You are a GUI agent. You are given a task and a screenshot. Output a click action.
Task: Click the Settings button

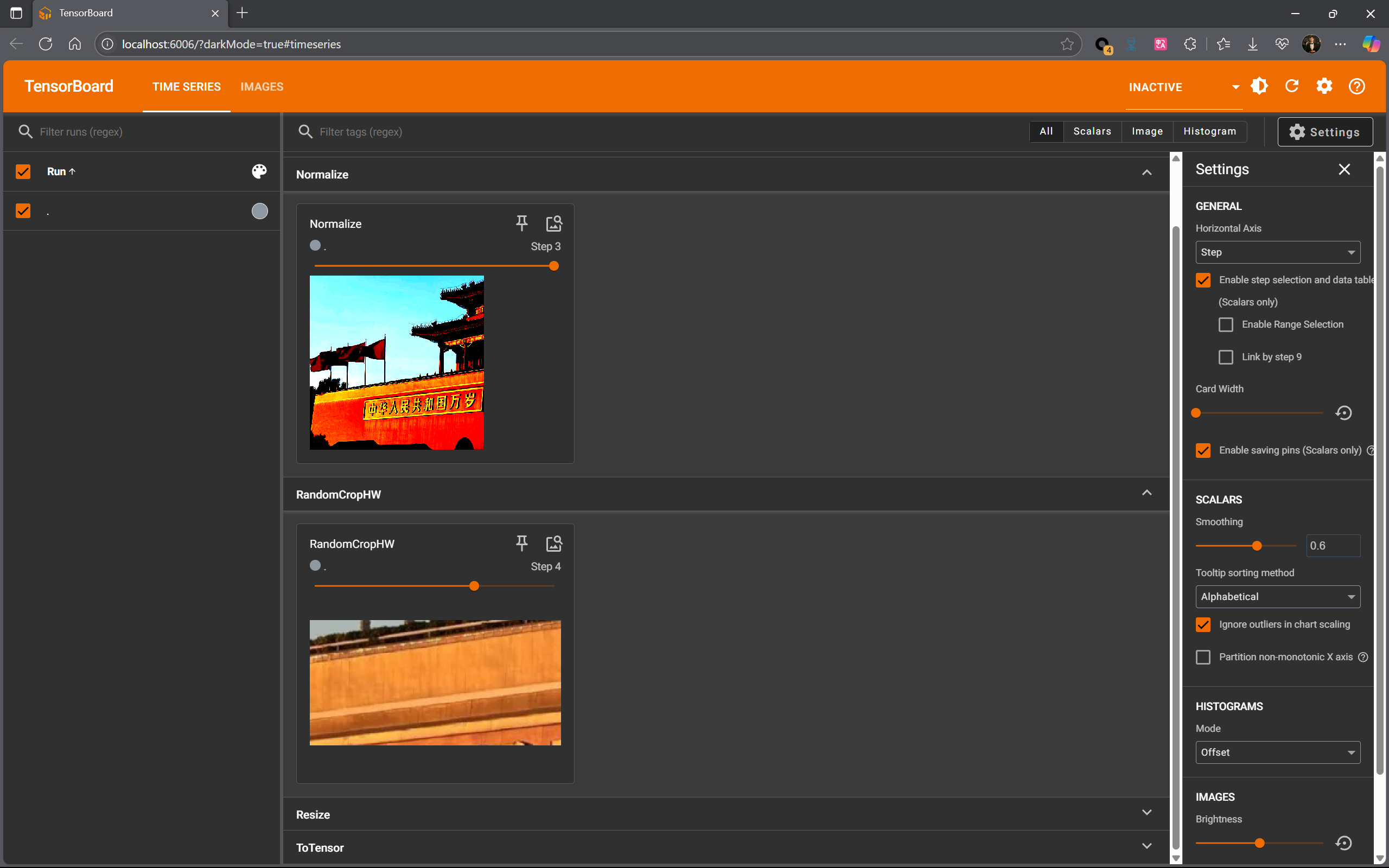coord(1325,132)
